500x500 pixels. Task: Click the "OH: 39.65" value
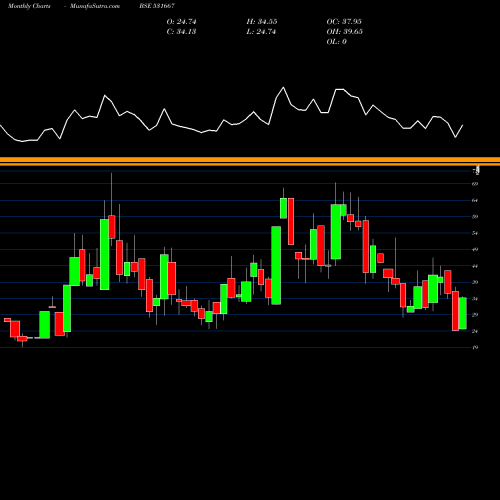[345, 32]
